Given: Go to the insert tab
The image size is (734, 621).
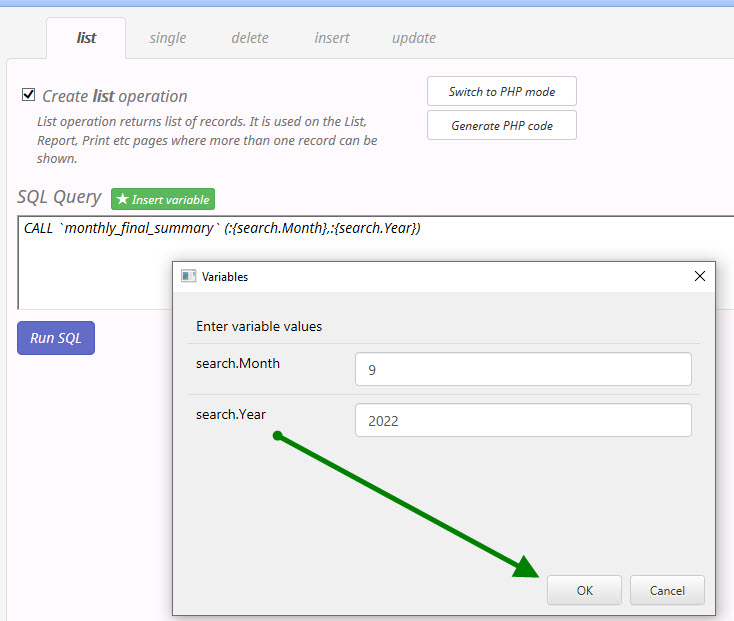Looking at the screenshot, I should (332, 38).
